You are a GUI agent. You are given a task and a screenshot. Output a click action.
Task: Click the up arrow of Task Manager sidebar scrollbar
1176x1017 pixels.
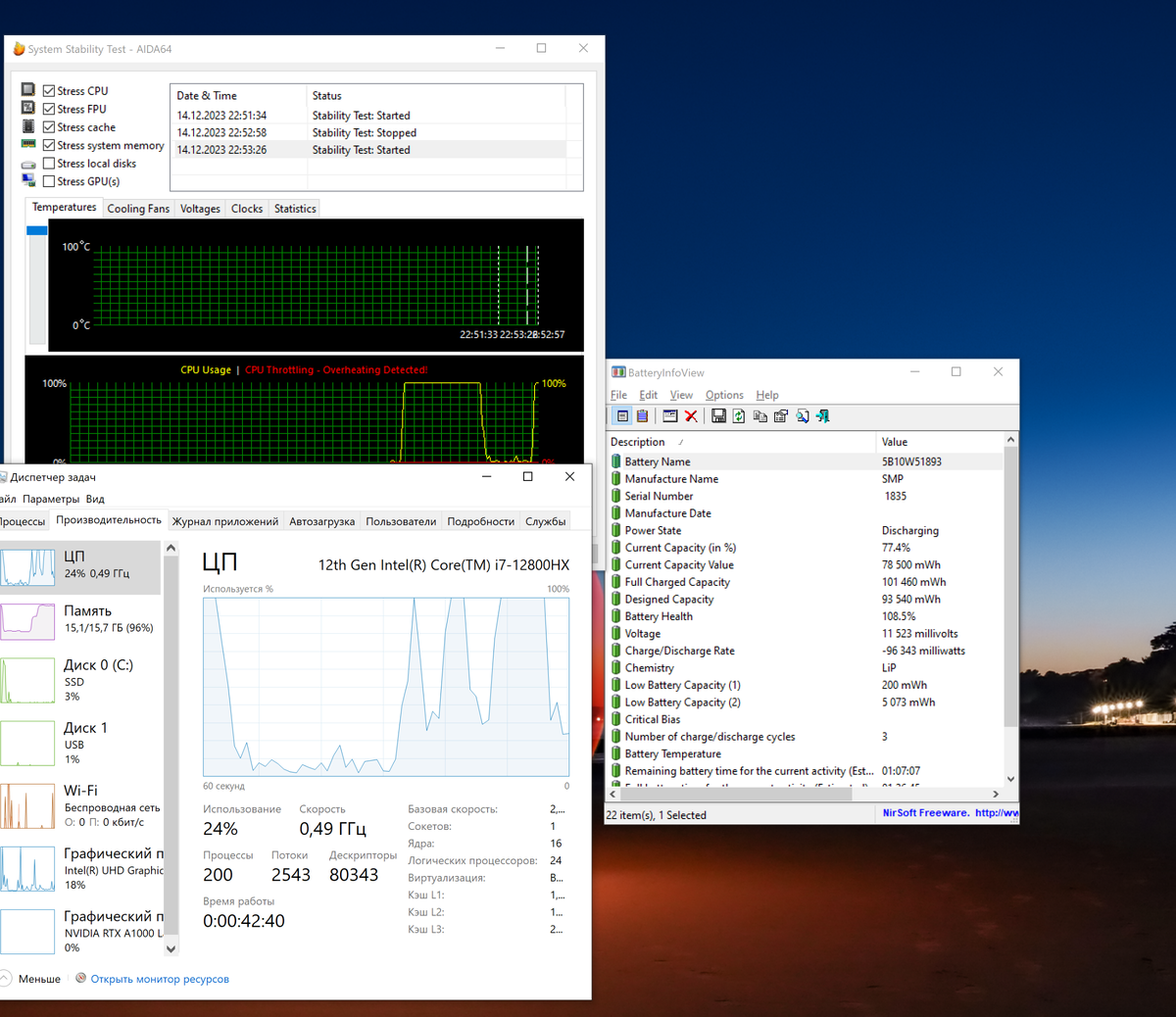tap(171, 549)
